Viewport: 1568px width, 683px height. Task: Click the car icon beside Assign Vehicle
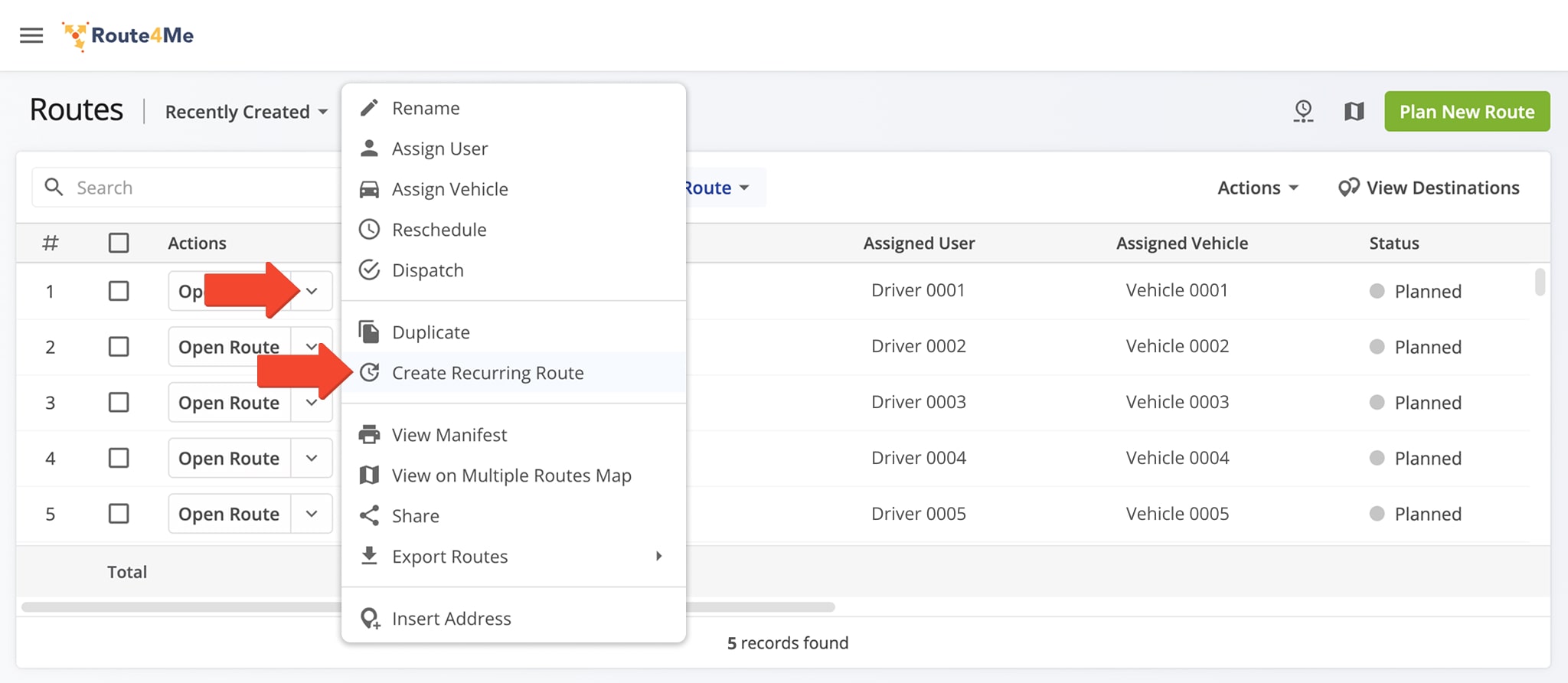click(x=369, y=189)
